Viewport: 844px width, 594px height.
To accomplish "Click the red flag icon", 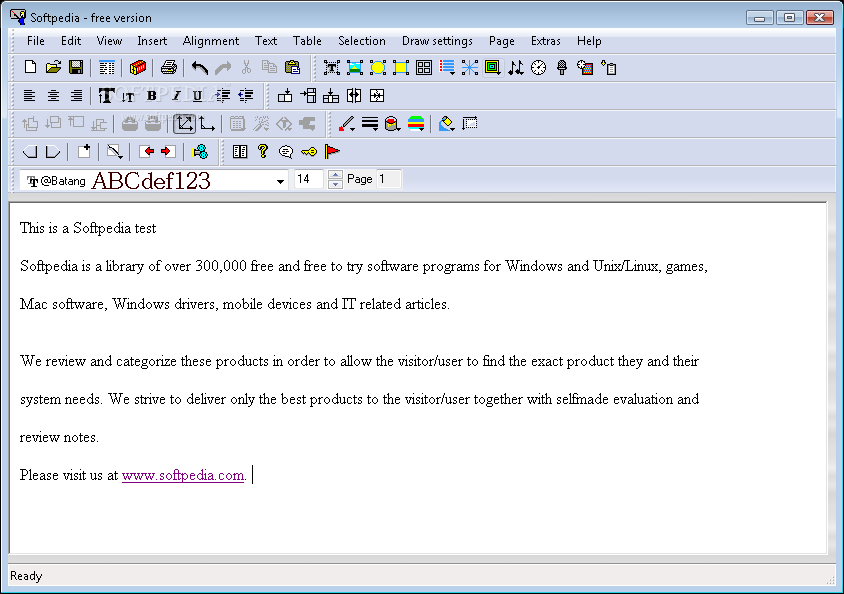I will click(x=332, y=152).
